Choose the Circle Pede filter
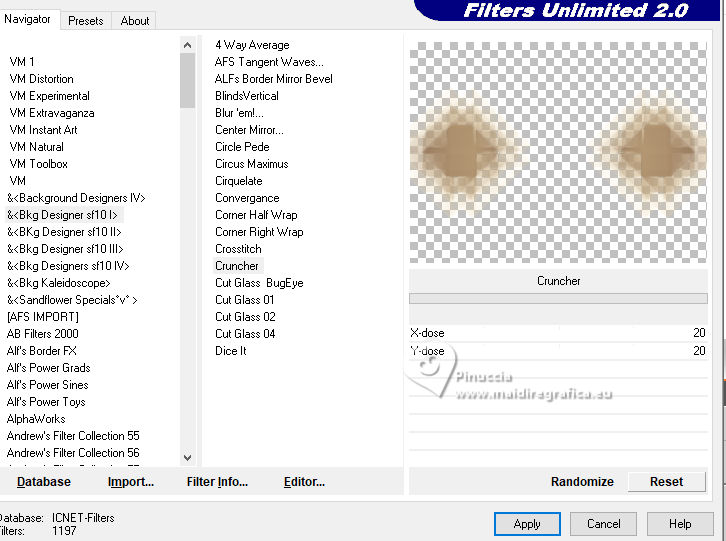This screenshot has height=541, width=726. click(x=242, y=147)
